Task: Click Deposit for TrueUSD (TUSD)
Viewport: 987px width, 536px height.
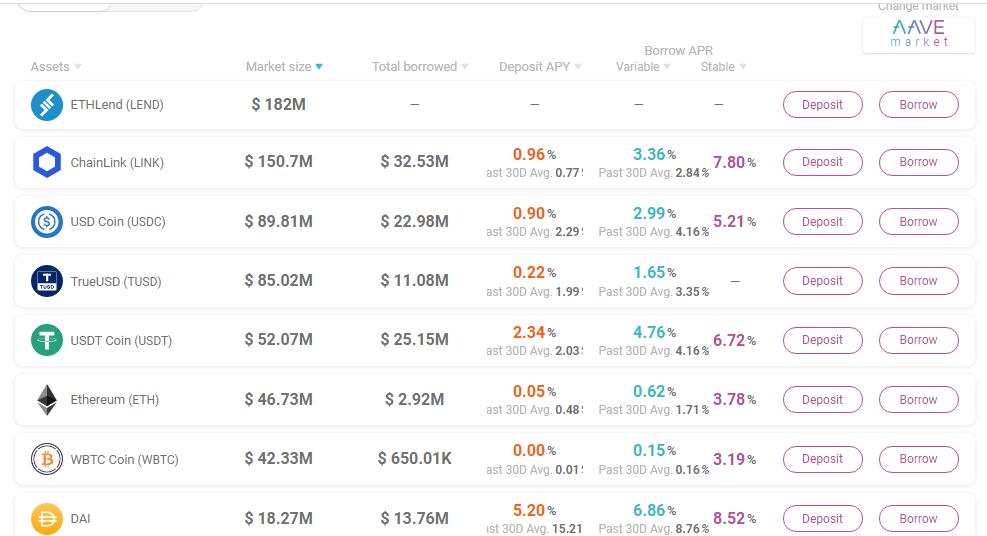Action: [x=823, y=281]
